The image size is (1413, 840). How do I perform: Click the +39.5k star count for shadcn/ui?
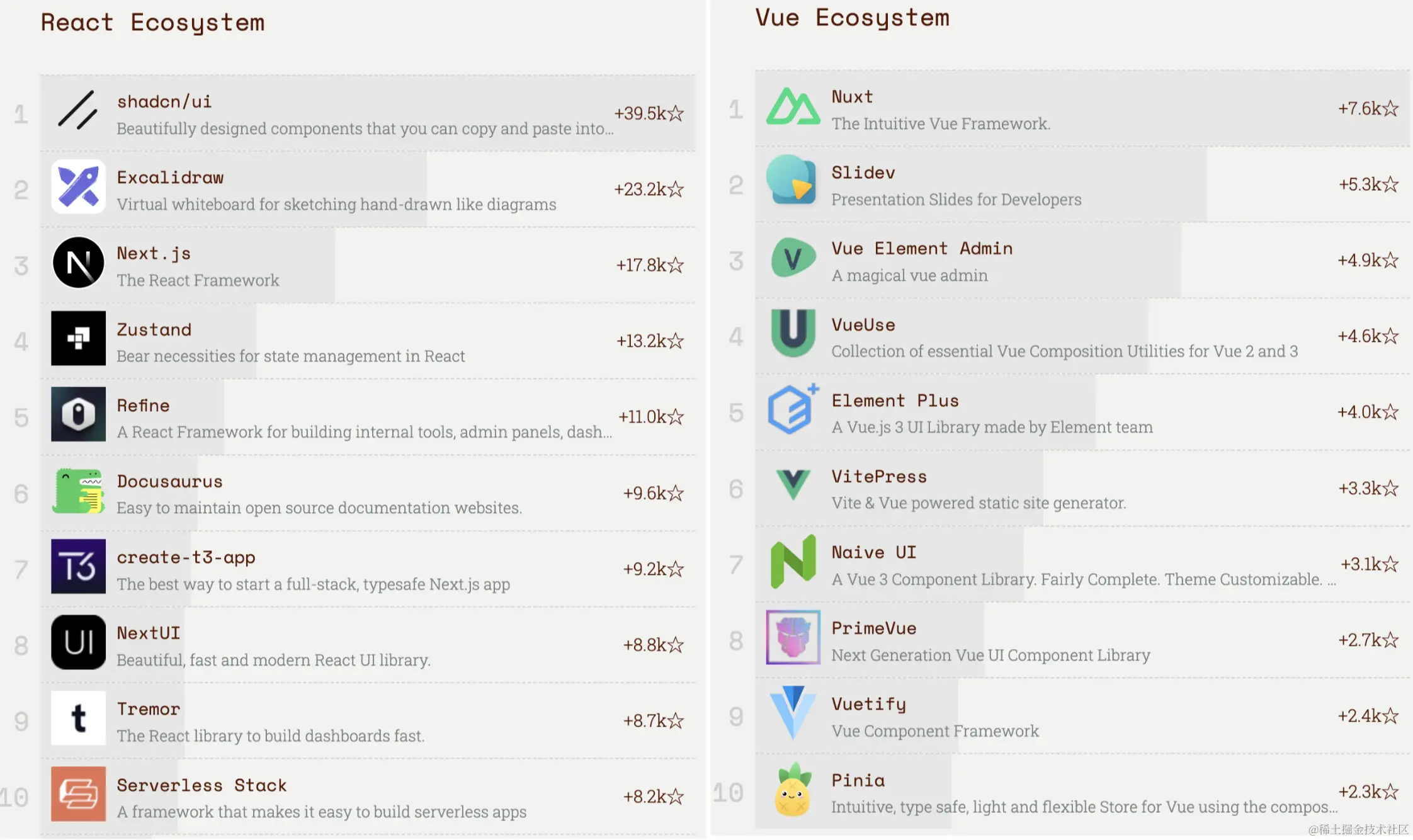coord(649,113)
